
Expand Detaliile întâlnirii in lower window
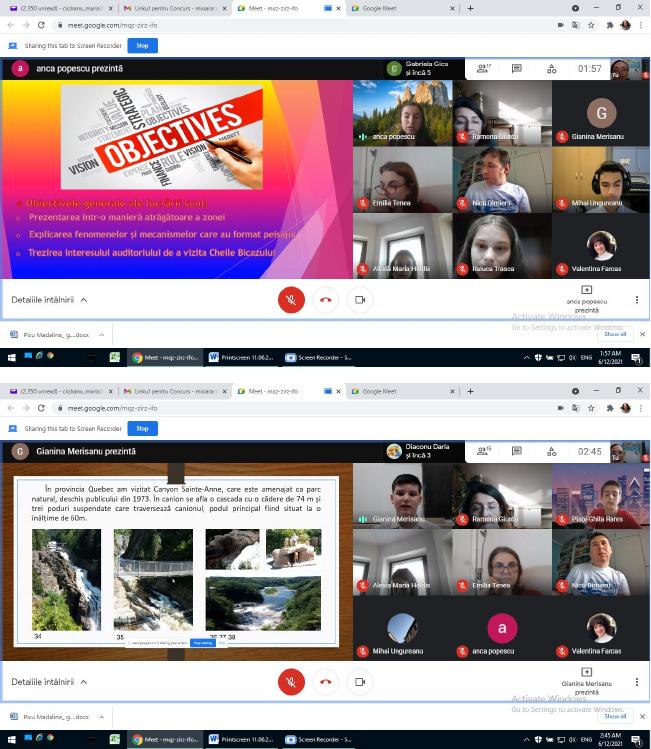pyautogui.click(x=49, y=682)
